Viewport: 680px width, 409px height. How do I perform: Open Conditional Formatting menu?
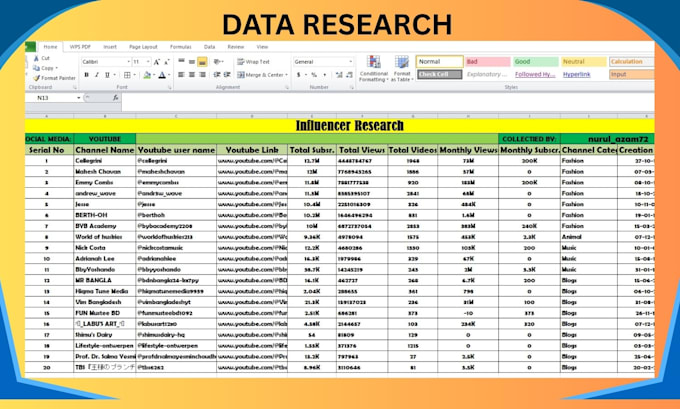click(x=373, y=69)
